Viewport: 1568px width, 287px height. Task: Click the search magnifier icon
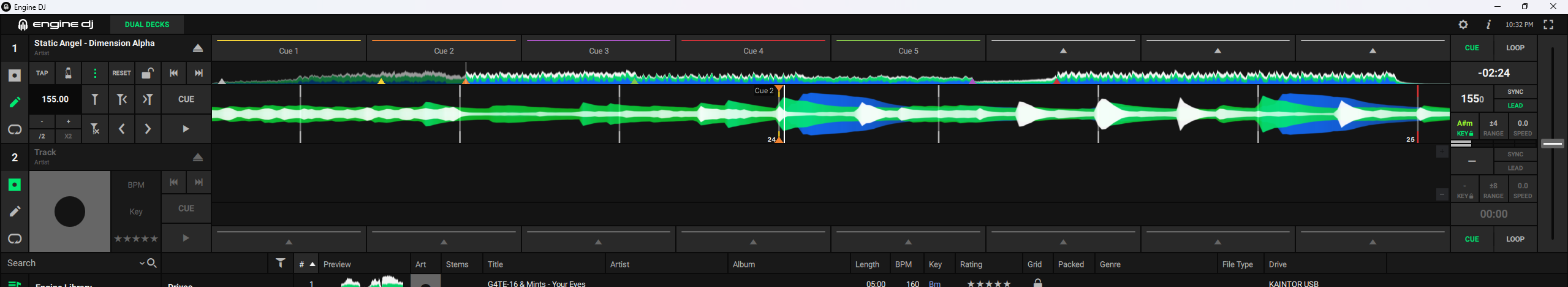click(153, 263)
